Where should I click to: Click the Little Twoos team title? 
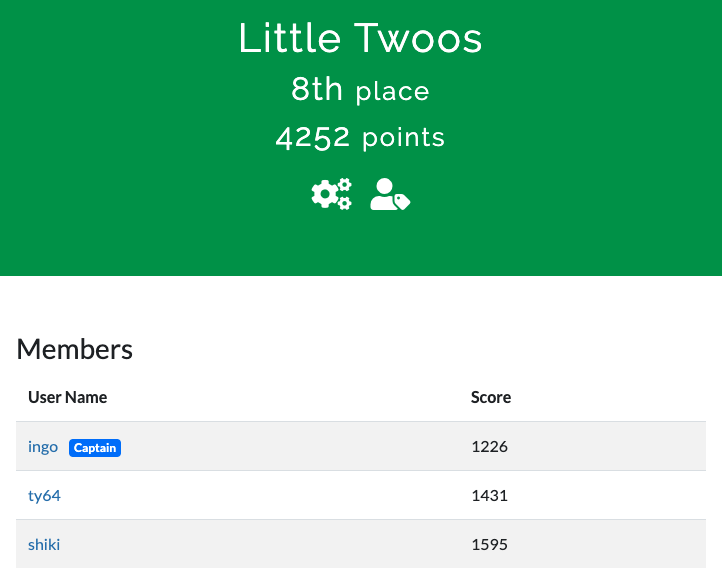click(x=361, y=38)
